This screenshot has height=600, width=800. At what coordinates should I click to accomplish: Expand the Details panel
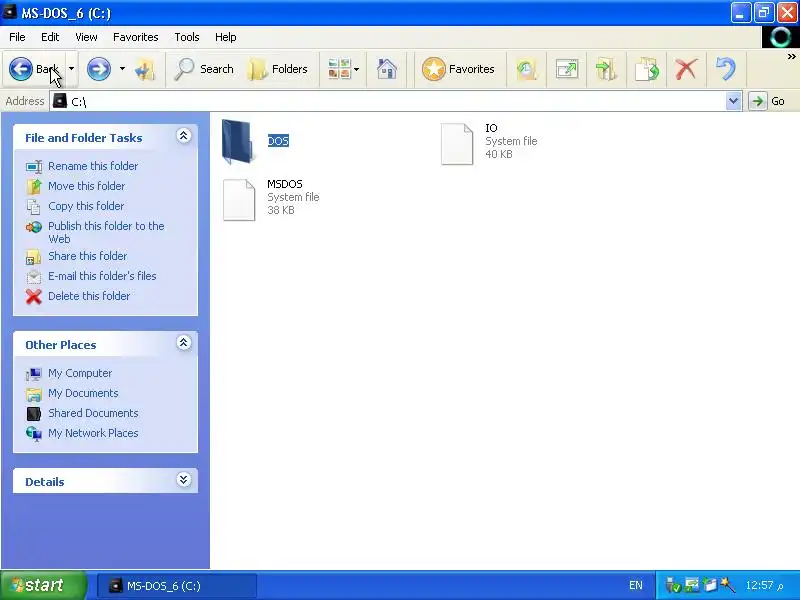(184, 480)
